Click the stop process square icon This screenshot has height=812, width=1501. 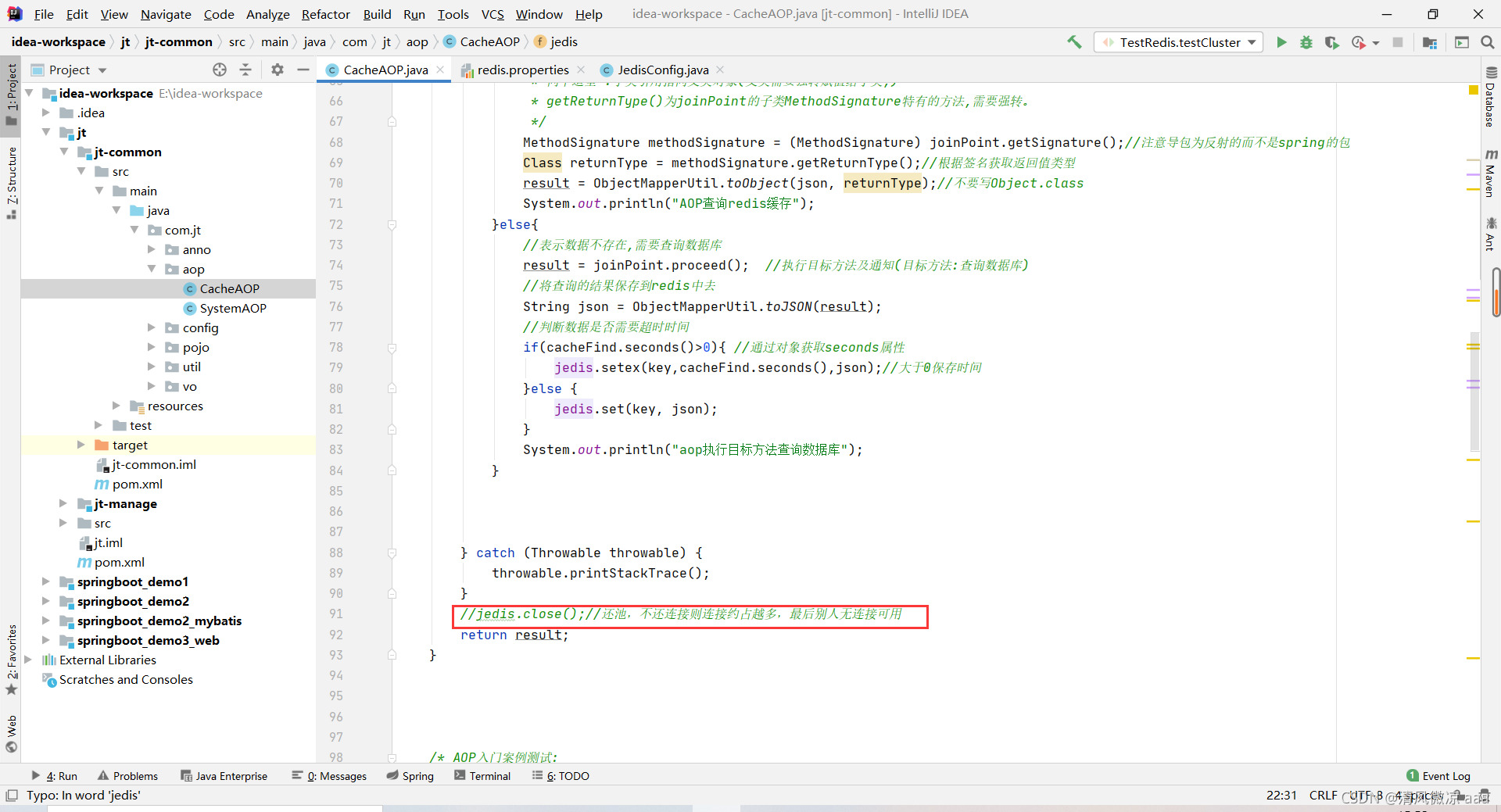coord(1398,42)
